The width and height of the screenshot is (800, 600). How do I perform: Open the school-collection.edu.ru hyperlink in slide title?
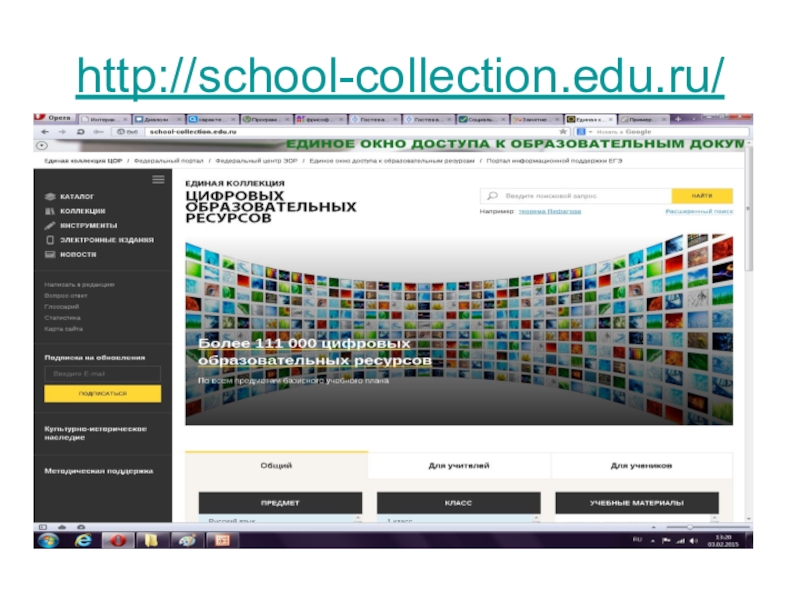(x=400, y=76)
